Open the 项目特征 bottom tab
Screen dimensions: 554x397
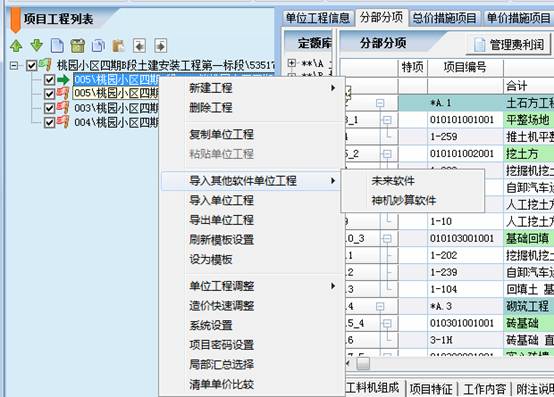point(431,389)
